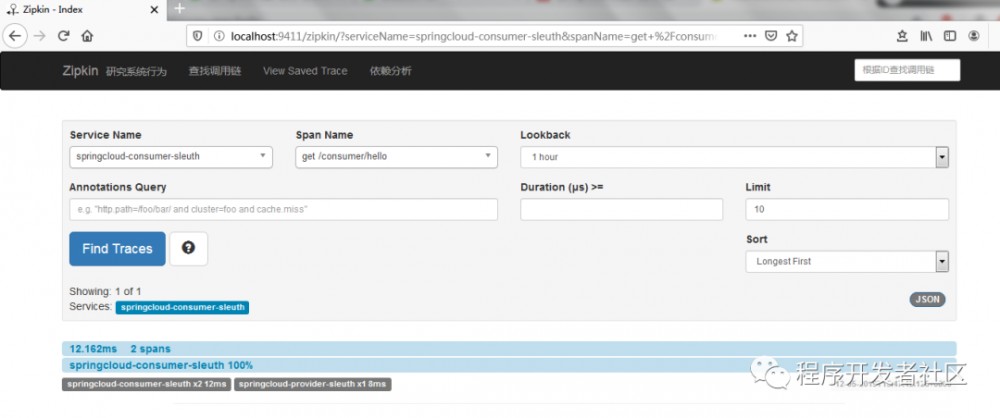This screenshot has width=1000, height=418.
Task: Open the browser Library icon
Action: [926, 36]
